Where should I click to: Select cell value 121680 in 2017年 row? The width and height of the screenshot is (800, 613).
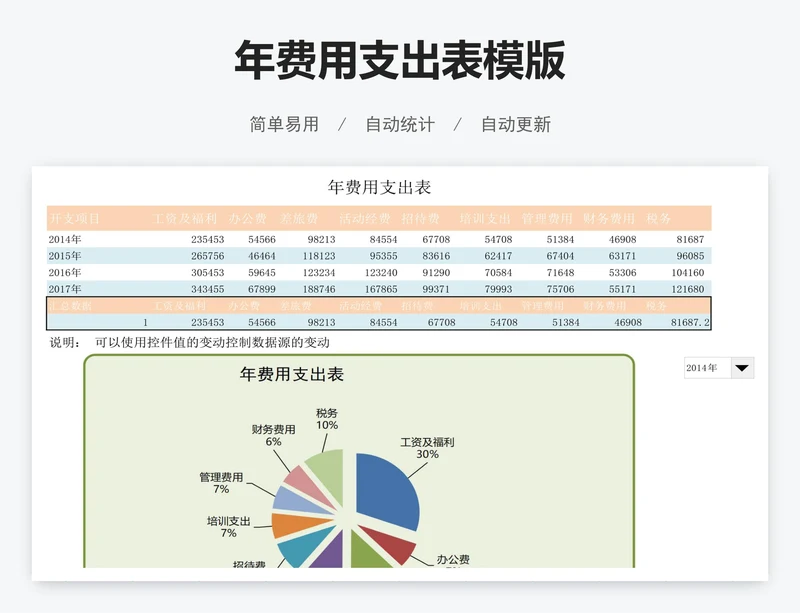(688, 289)
